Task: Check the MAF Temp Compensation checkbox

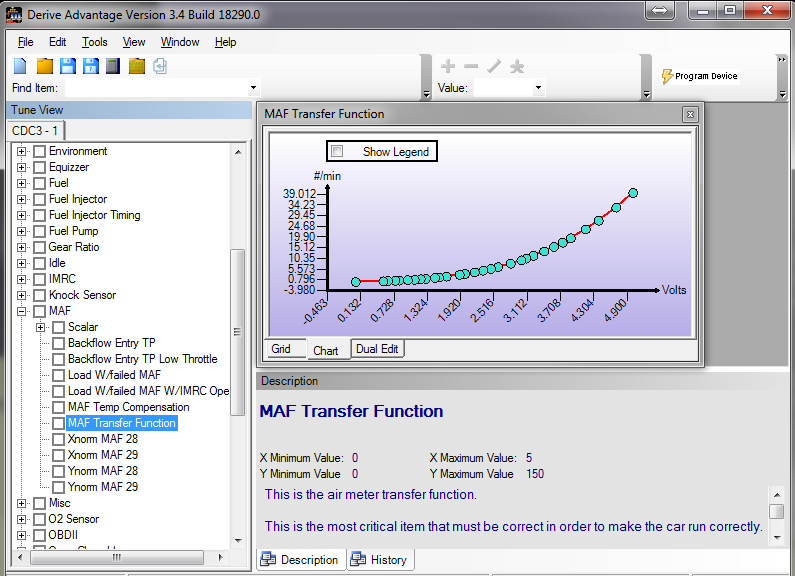Action: (x=59, y=407)
